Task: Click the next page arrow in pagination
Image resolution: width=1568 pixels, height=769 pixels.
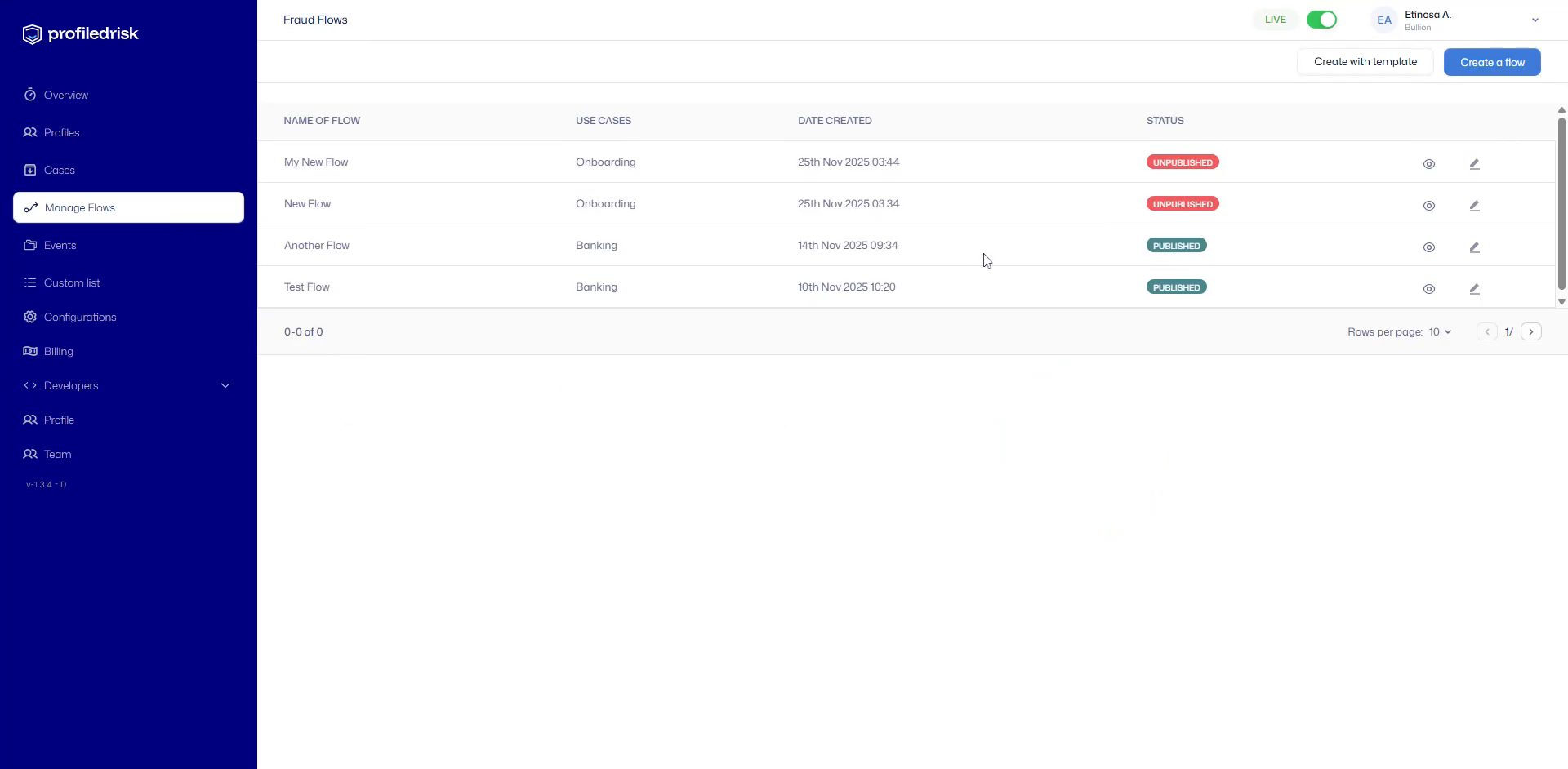Action: [x=1531, y=331]
